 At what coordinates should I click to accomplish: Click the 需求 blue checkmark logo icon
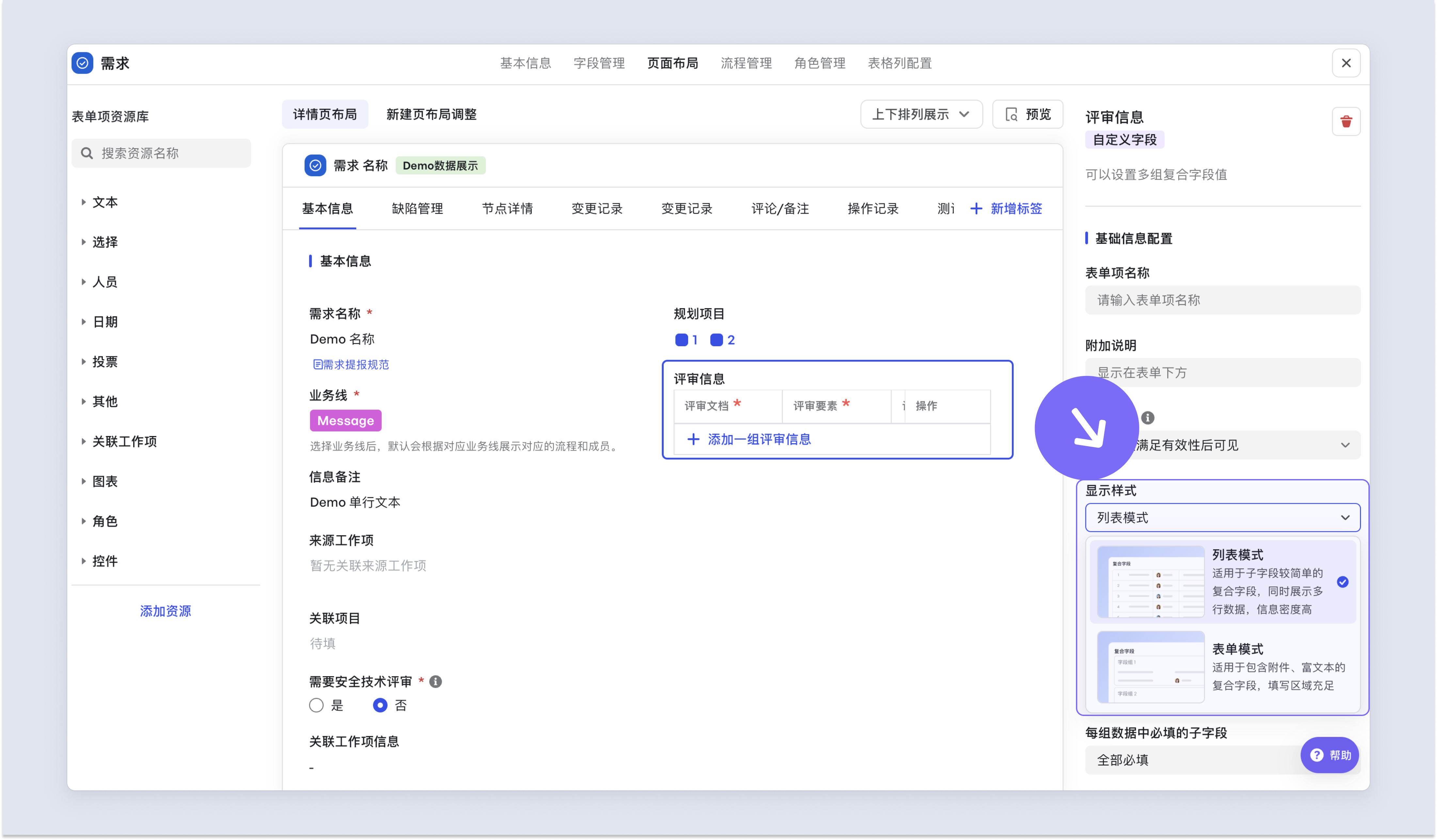pyautogui.click(x=83, y=63)
